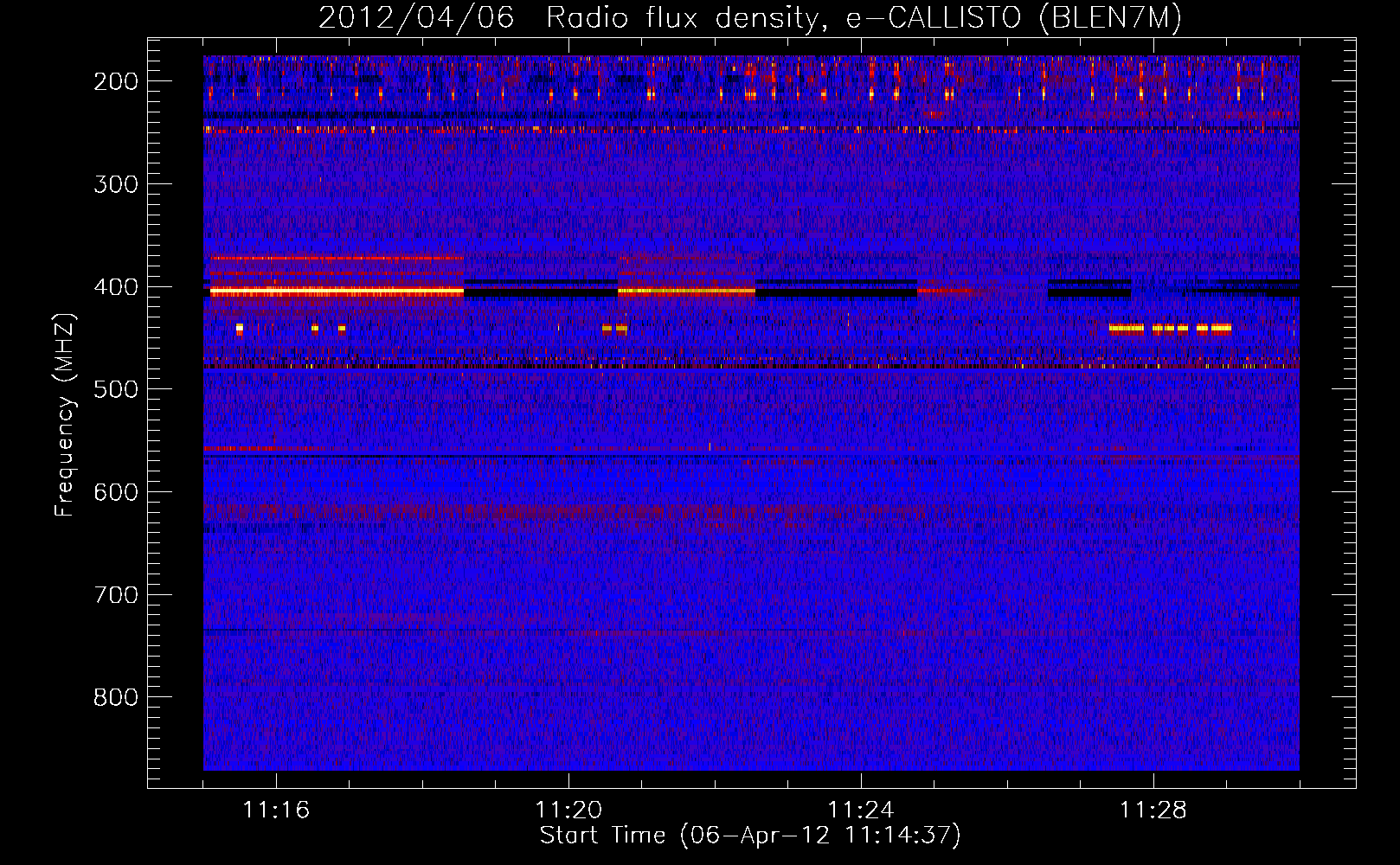The height and width of the screenshot is (865, 1400).
Task: Click the 11:28 time tick label
Action: (1153, 811)
